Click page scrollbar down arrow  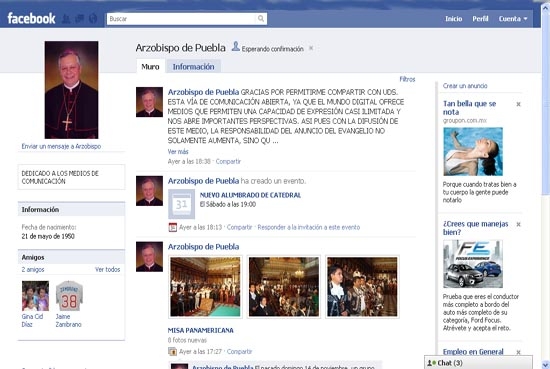(x=546, y=365)
